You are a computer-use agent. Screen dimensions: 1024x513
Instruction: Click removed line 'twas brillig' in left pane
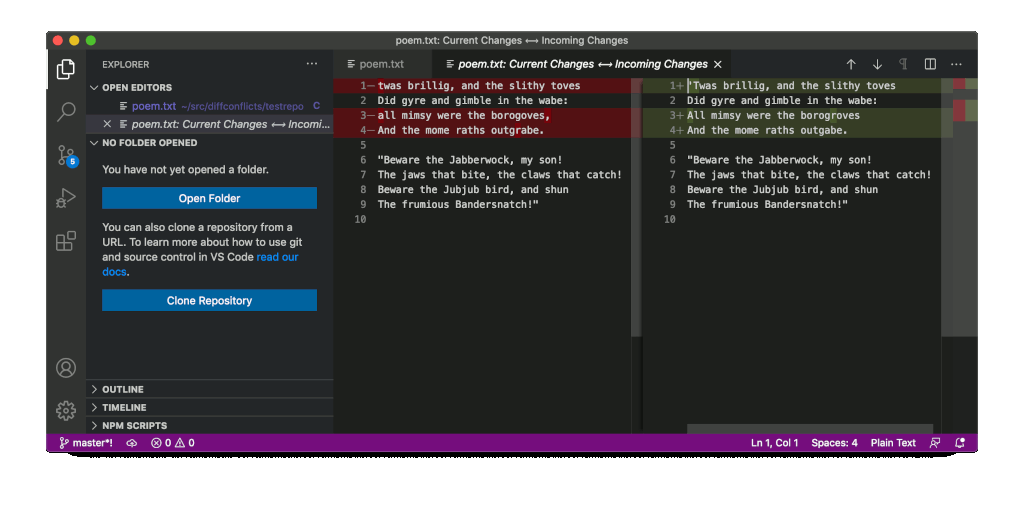[479, 86]
